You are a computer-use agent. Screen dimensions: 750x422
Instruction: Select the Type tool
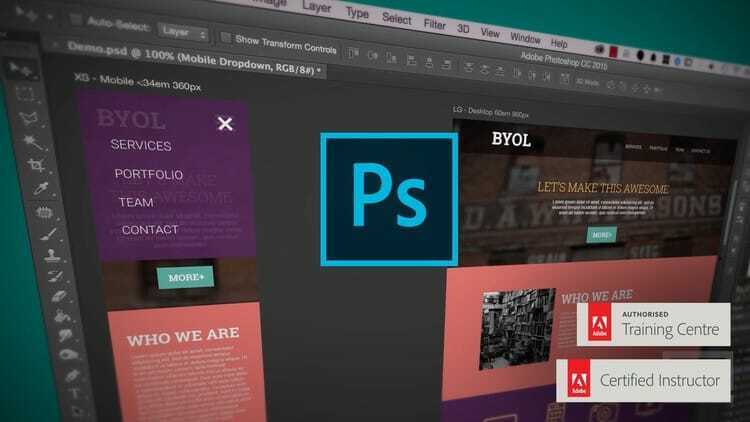coord(75,393)
